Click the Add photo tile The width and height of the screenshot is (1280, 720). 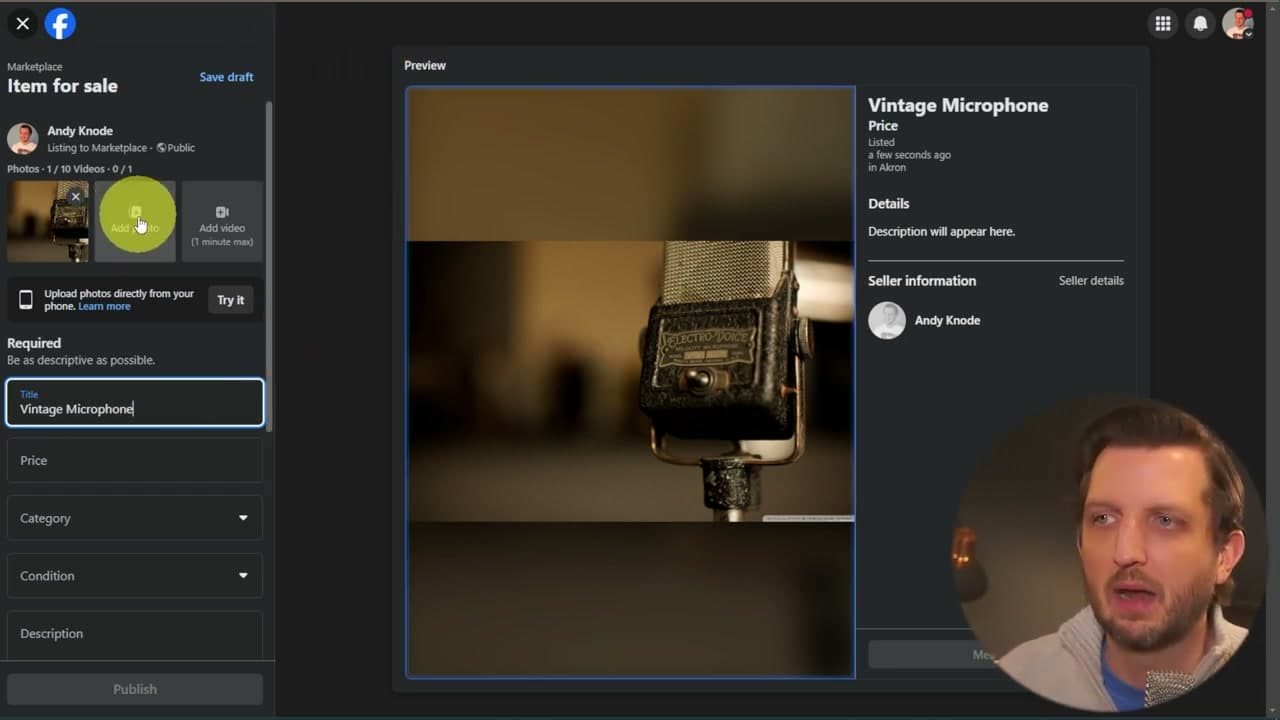(135, 221)
